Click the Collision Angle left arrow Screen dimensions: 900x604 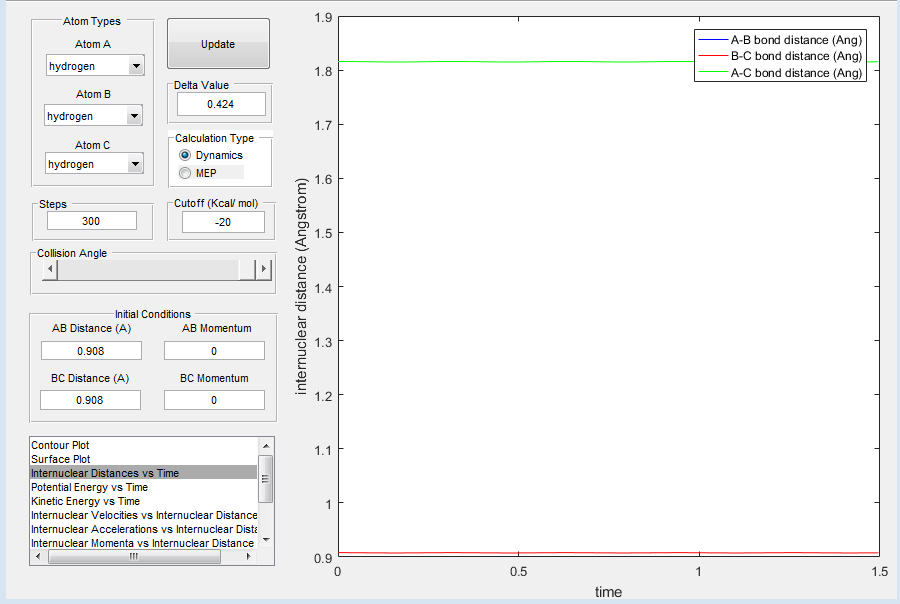(50, 269)
